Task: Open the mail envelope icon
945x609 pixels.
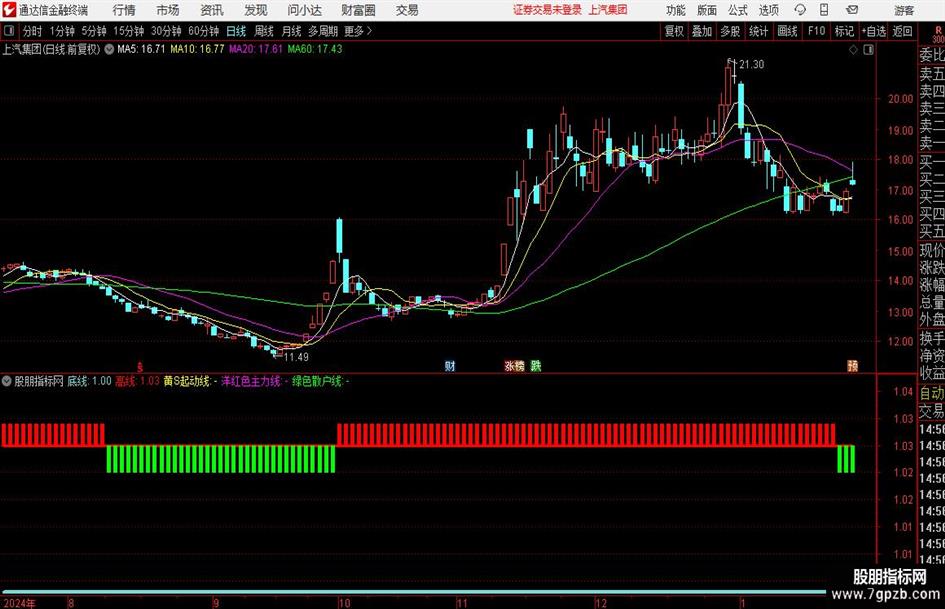Action: [x=852, y=10]
